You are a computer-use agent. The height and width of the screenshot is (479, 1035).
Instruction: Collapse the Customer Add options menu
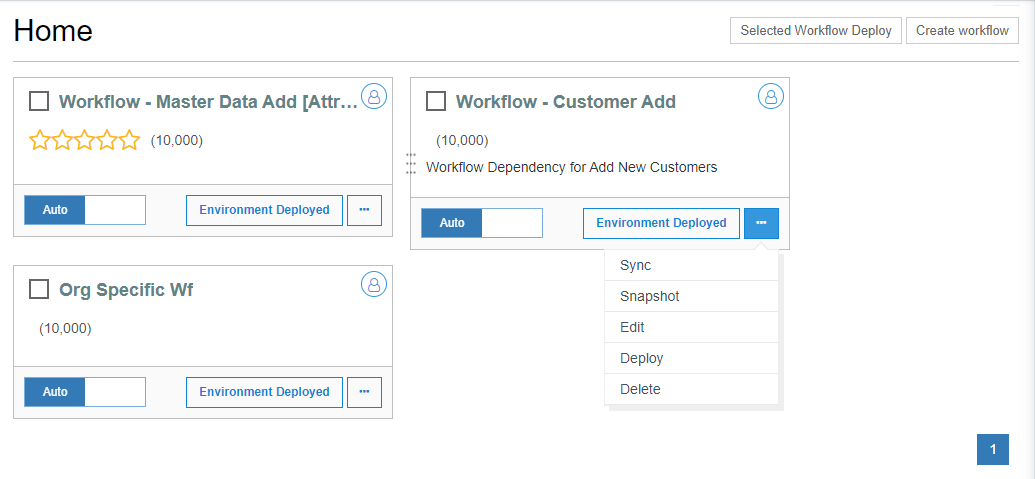click(761, 223)
